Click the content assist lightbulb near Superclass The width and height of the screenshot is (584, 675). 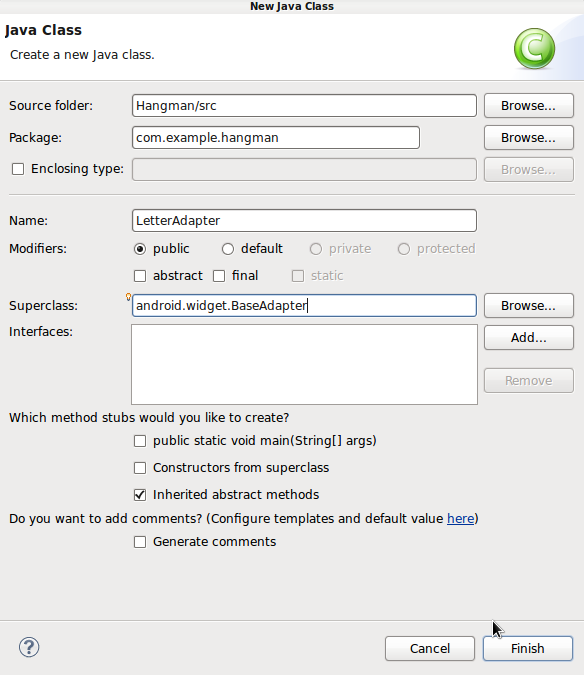coord(128,297)
